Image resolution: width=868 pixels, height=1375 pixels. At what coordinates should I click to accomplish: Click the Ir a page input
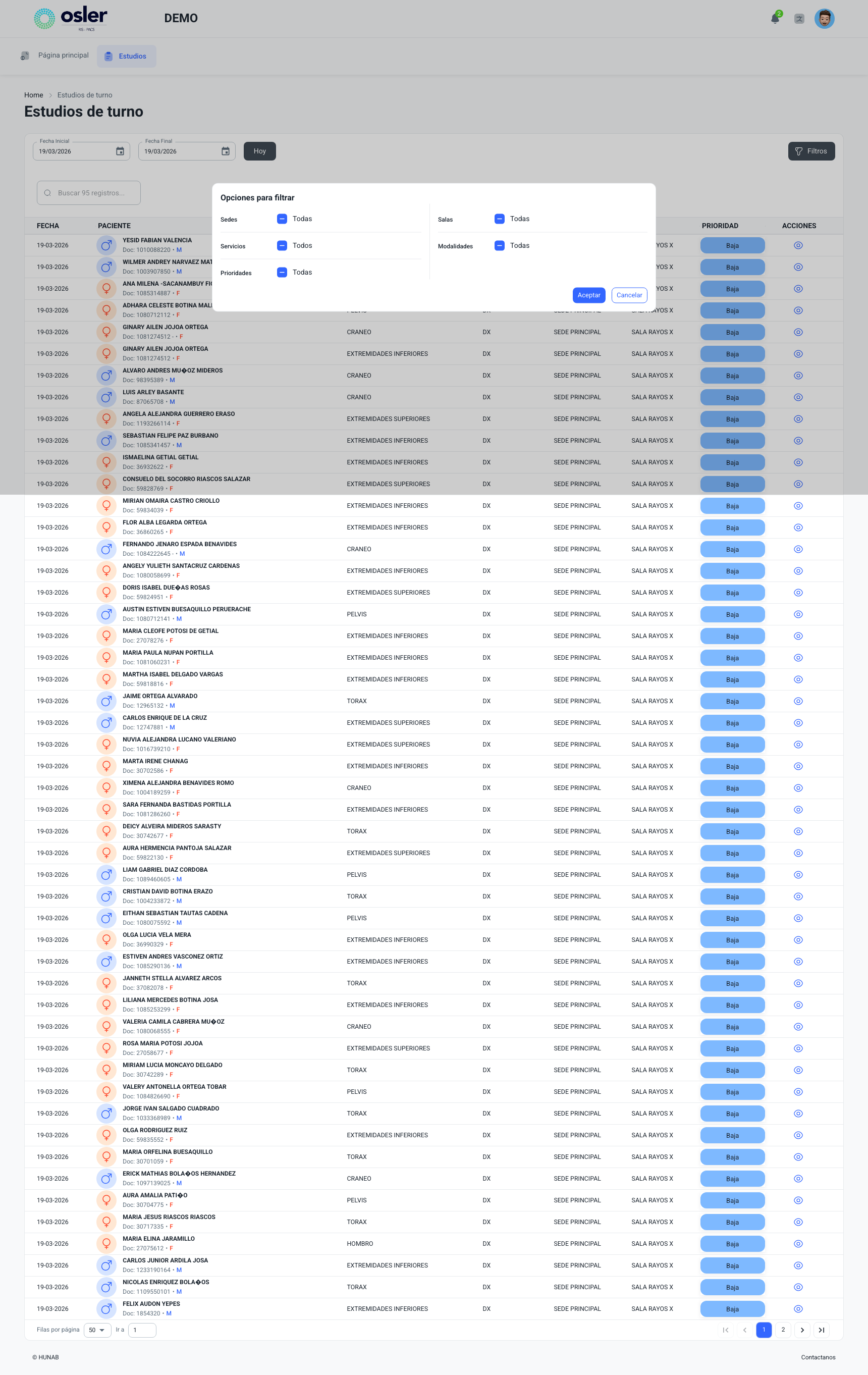pos(142,1330)
